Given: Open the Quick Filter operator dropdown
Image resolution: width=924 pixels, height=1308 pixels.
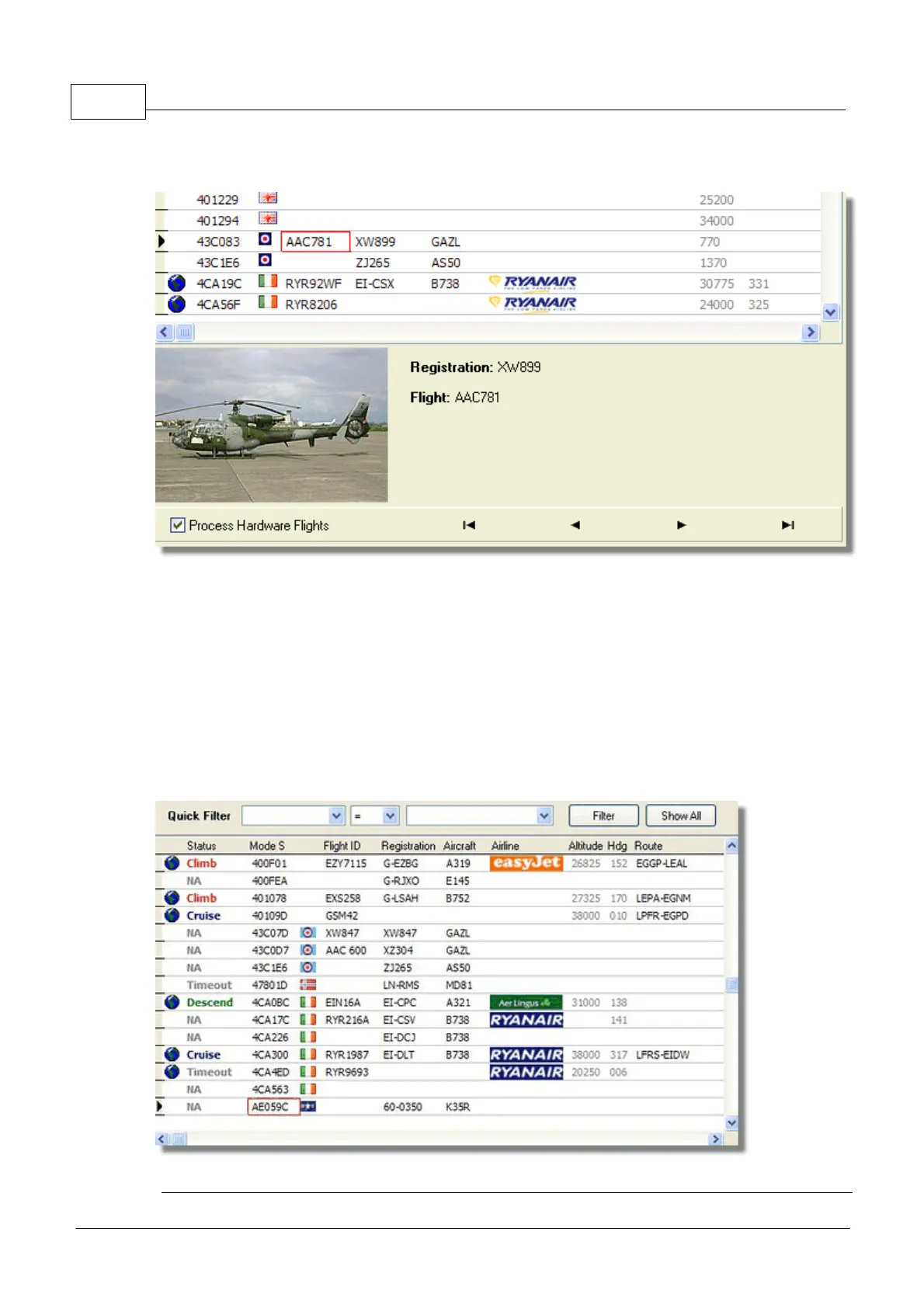Looking at the screenshot, I should (390, 816).
